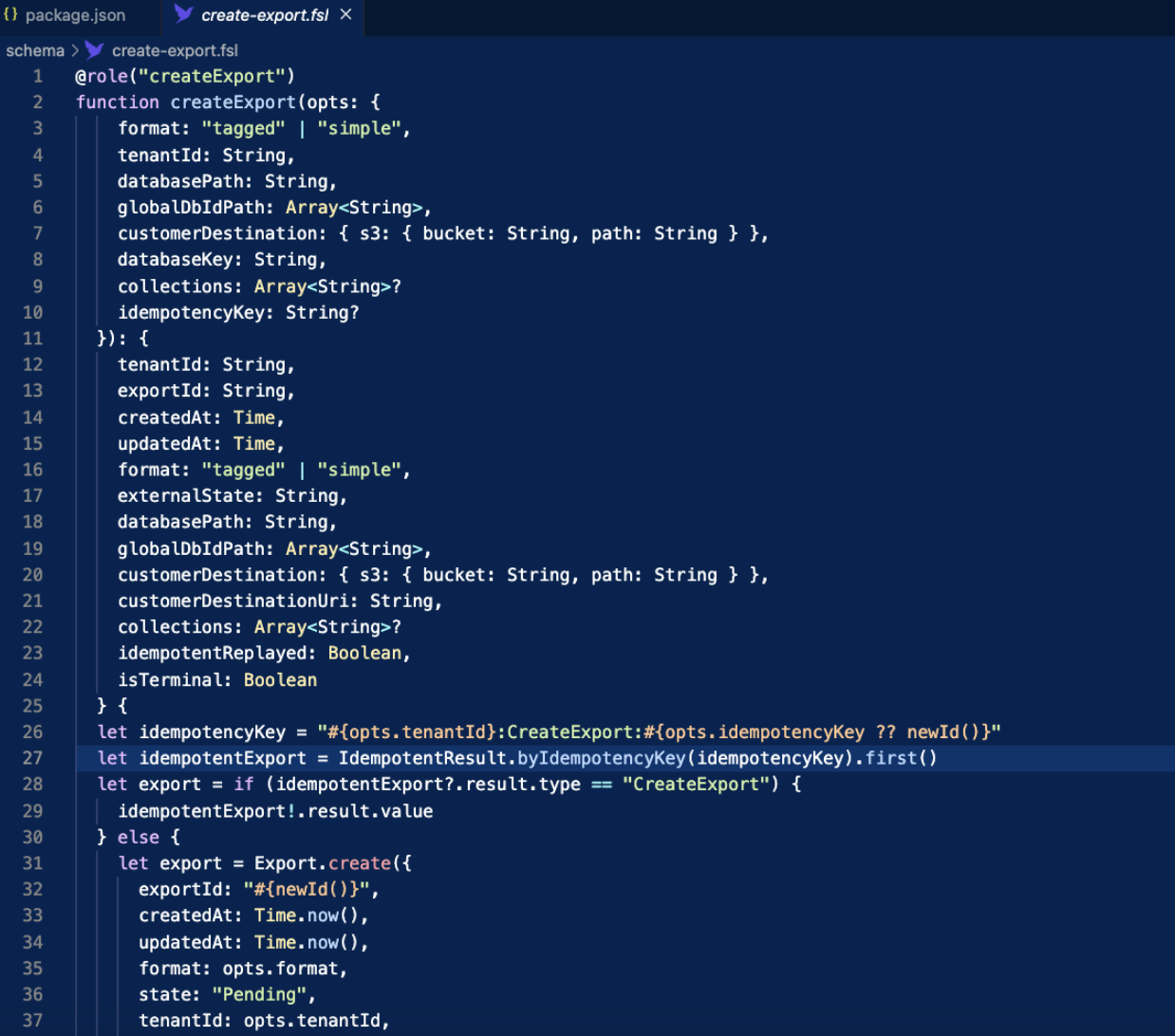Image resolution: width=1175 pixels, height=1036 pixels.
Task: Click "databaseKey: String," on line 8
Action: pos(222,260)
